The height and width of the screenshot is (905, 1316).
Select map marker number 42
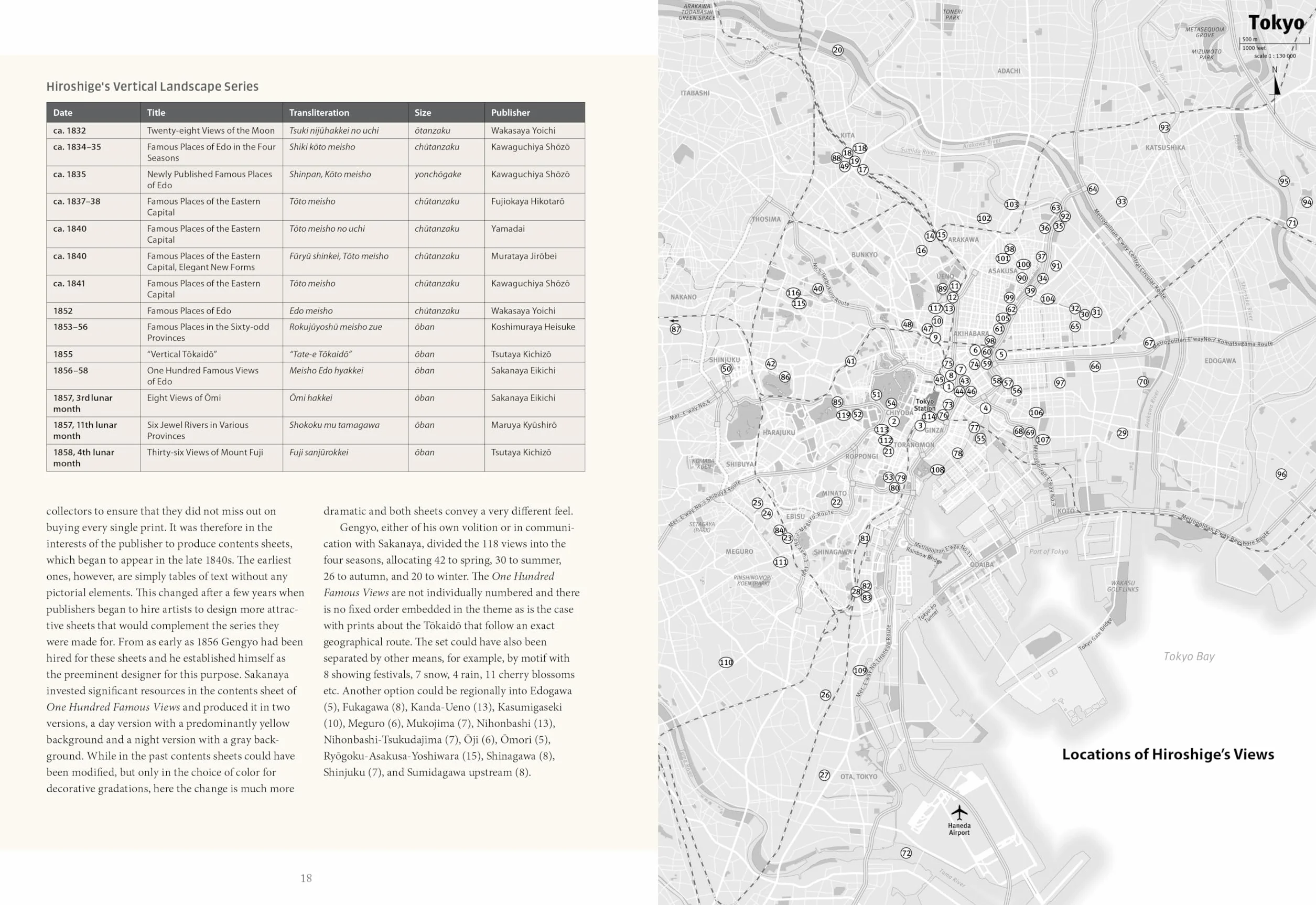(x=771, y=363)
